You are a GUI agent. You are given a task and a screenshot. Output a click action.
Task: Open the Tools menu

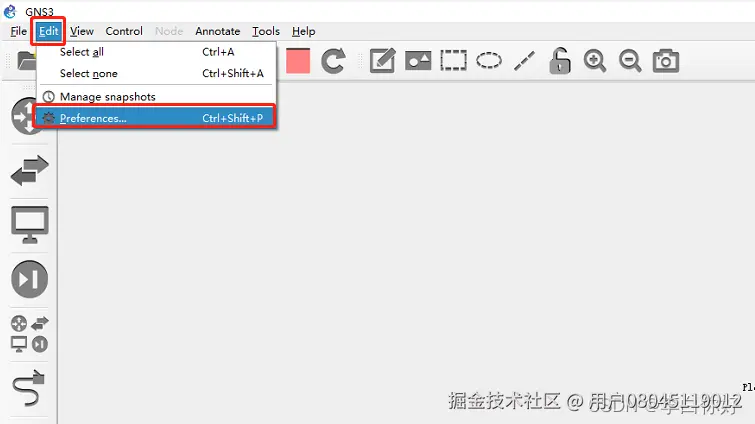[x=266, y=31]
